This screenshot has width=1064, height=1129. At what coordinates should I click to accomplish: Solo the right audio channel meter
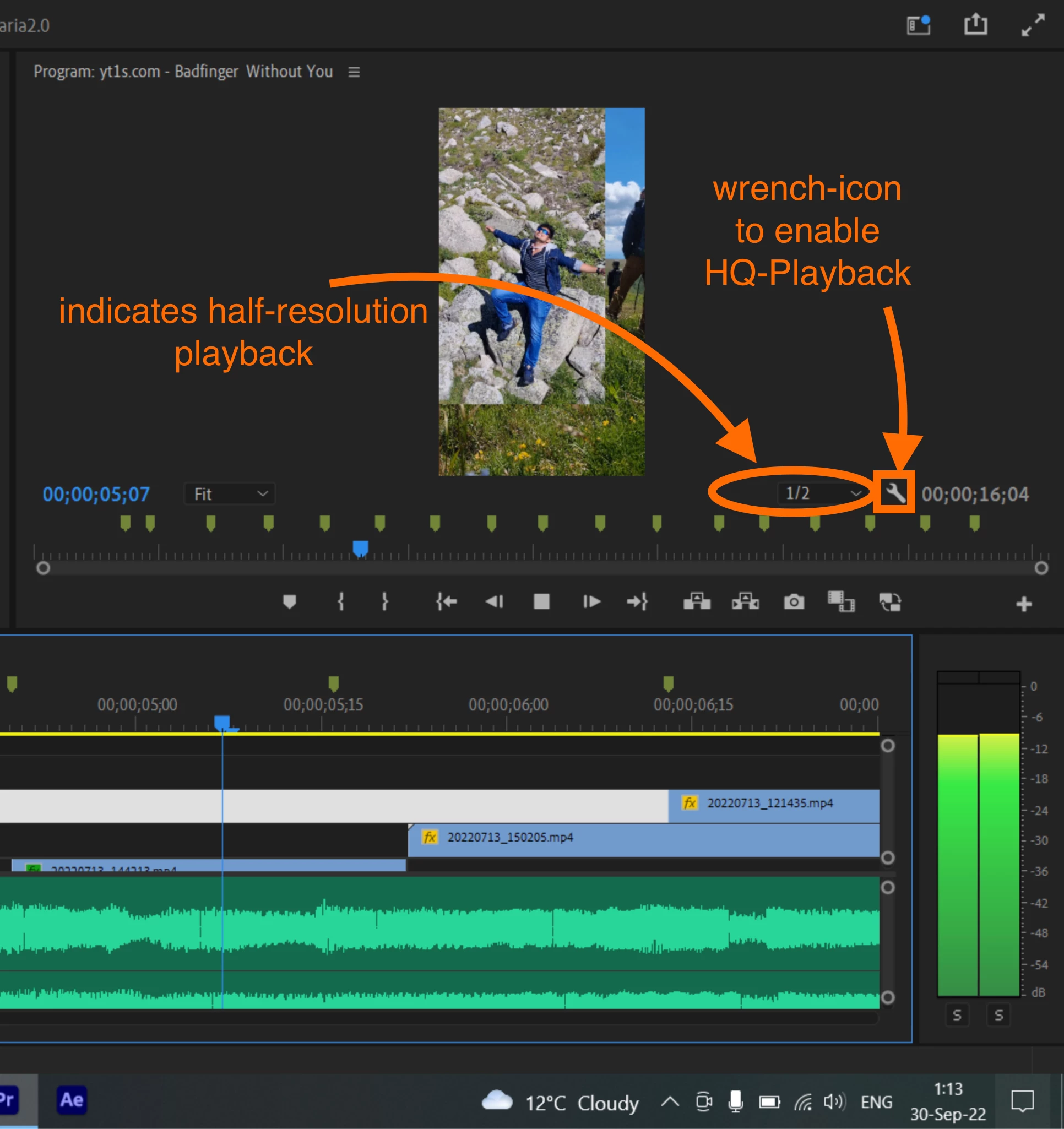click(998, 1015)
